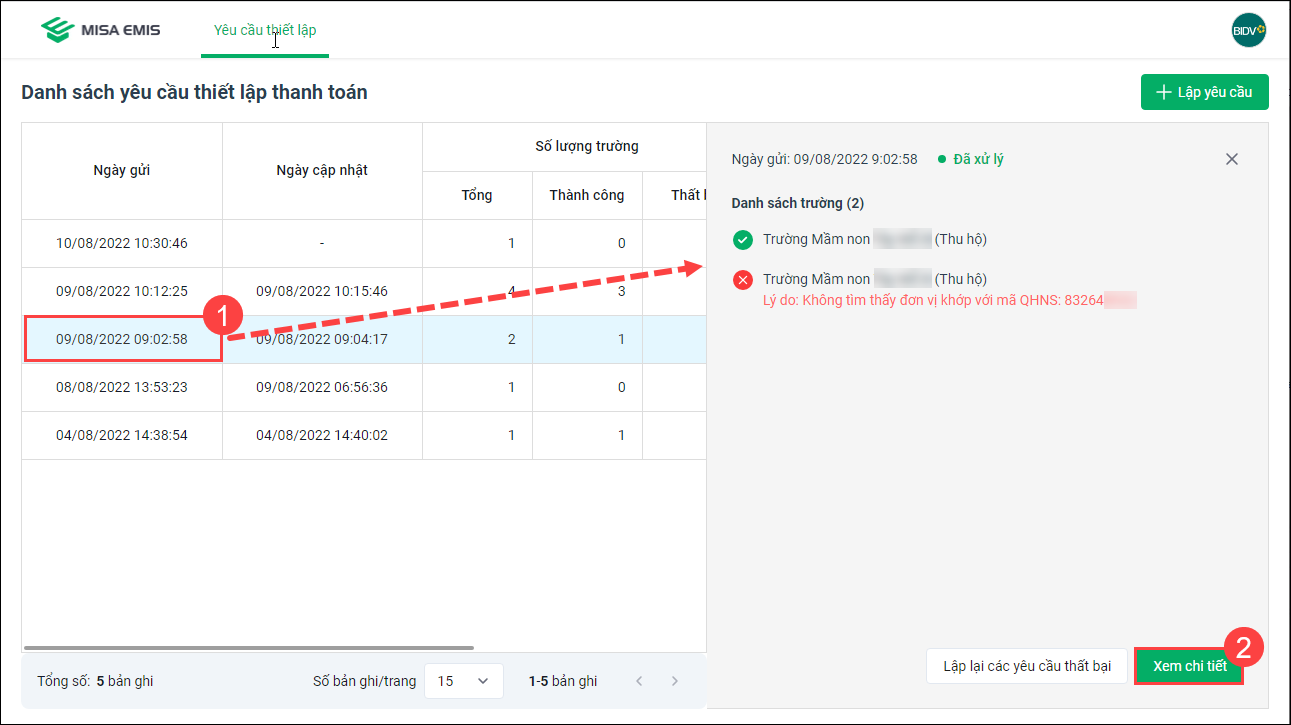Open the BIDV account avatar
The width and height of the screenshot is (1291, 725).
(x=1248, y=30)
